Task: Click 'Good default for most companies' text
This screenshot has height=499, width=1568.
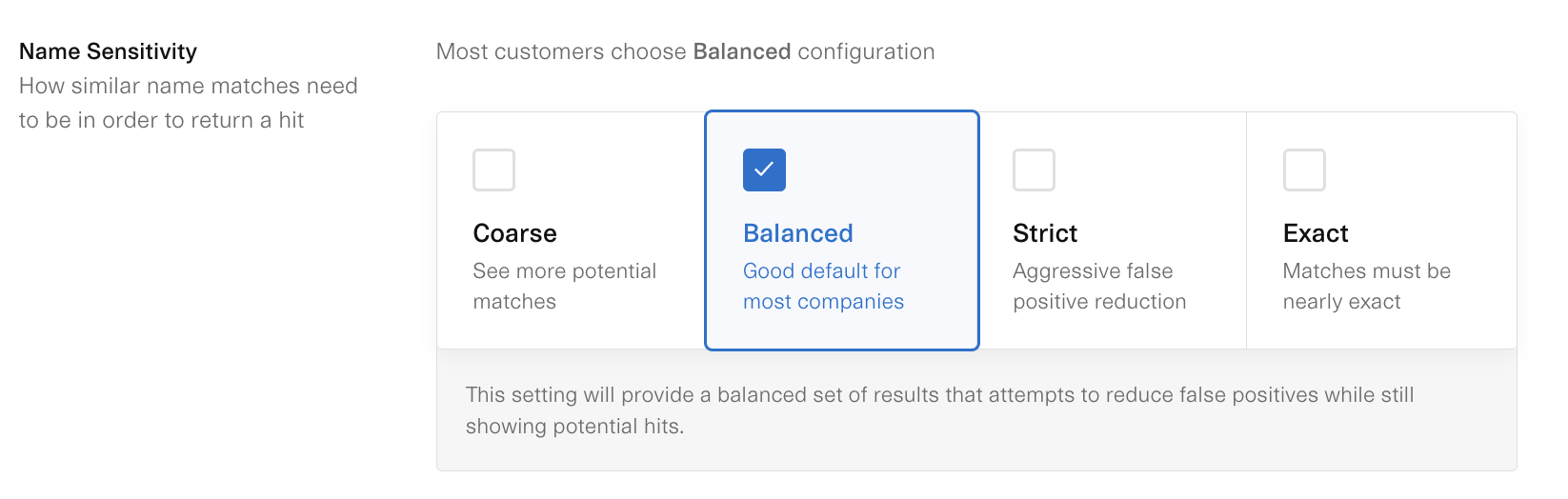Action: coord(823,286)
